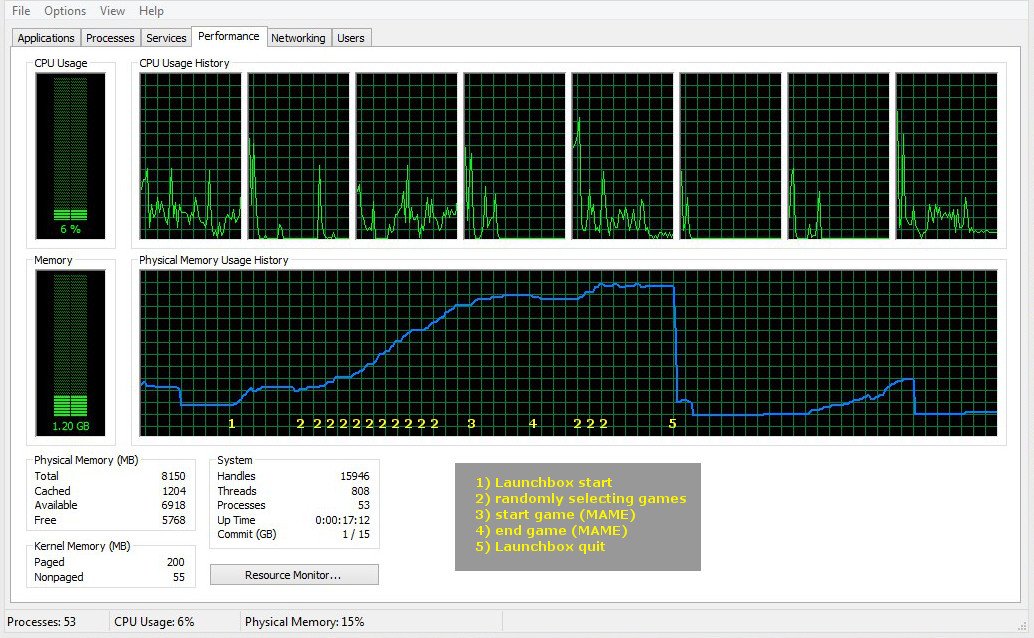Click the CPU Usage gauge showing 6 %
Image resolution: width=1034 pixels, height=638 pixels.
point(71,156)
